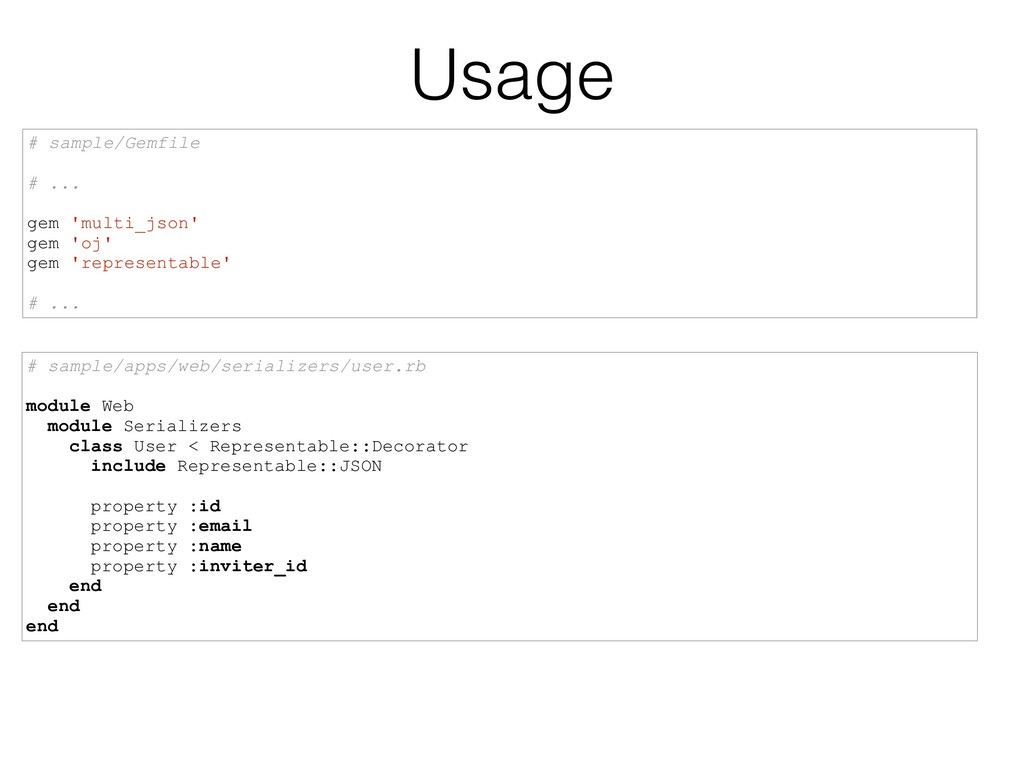Screen dimensions: 1024x768
Task: Click 'Representable::Decorator' class name
Action: click(x=339, y=447)
